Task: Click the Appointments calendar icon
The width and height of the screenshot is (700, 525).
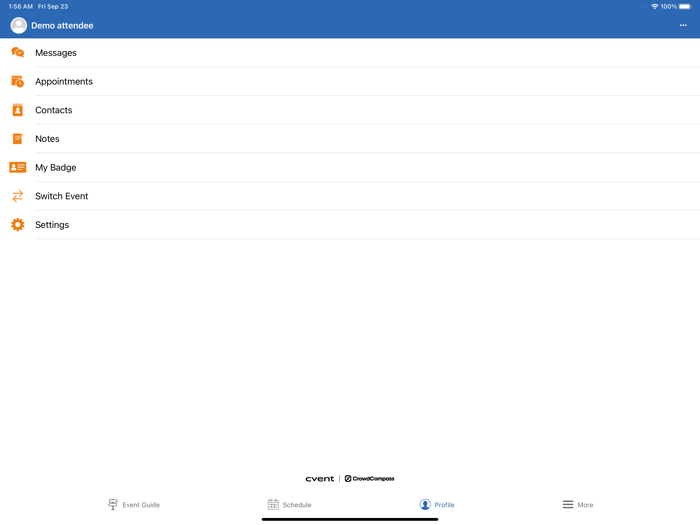Action: (x=18, y=82)
